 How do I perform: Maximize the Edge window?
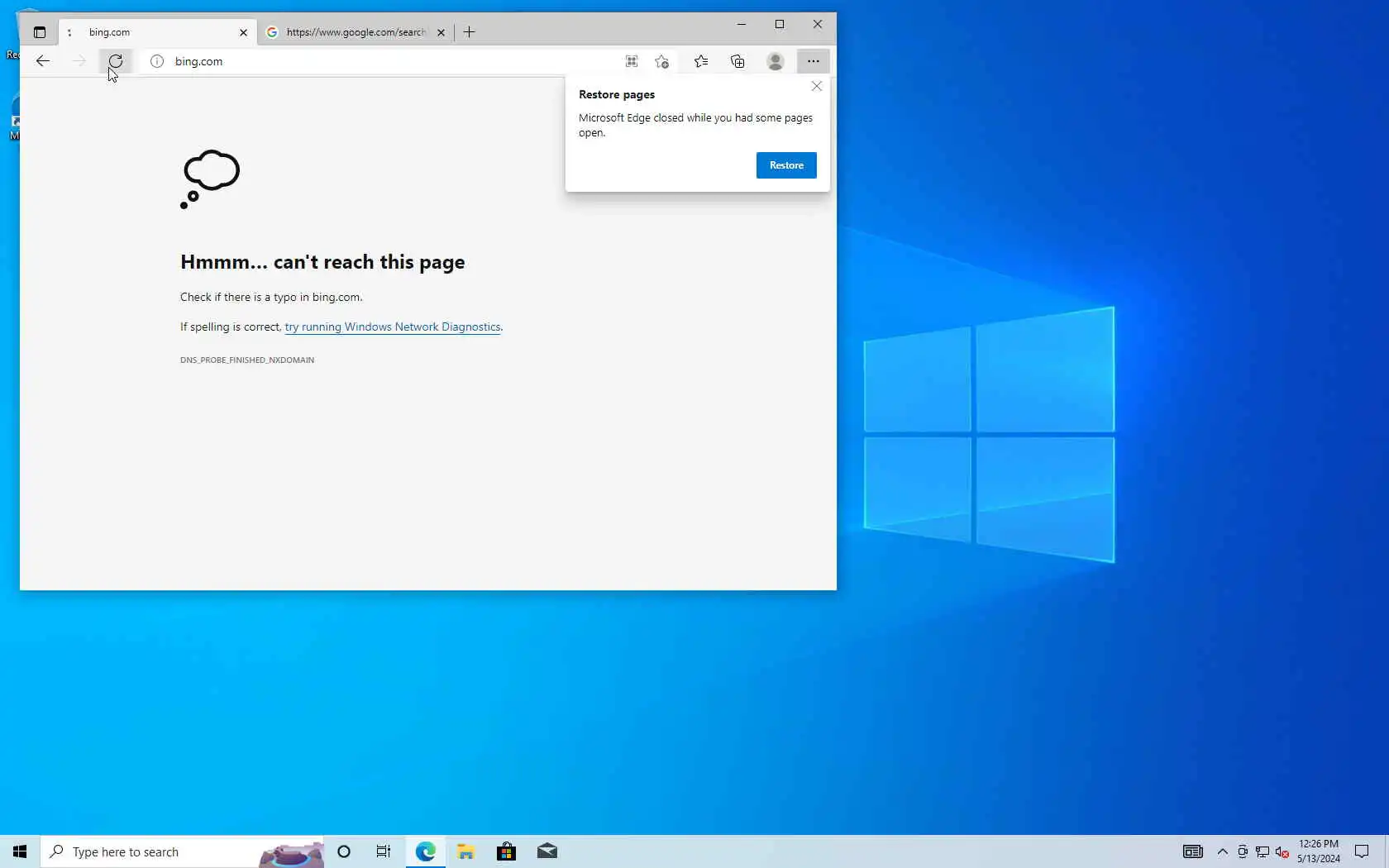[780, 24]
